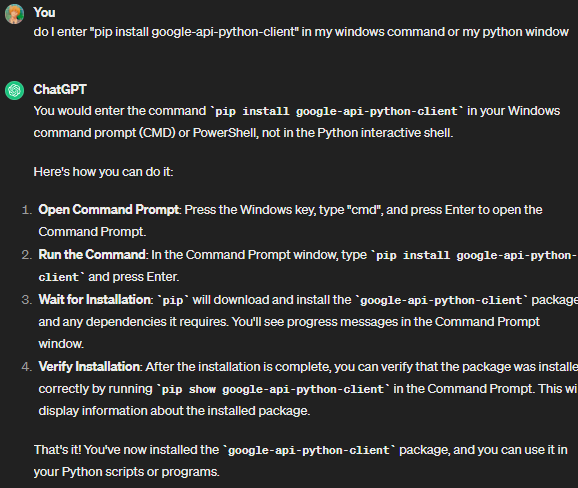
Task: Click the ChatGPT logo icon
Action: pos(14,90)
